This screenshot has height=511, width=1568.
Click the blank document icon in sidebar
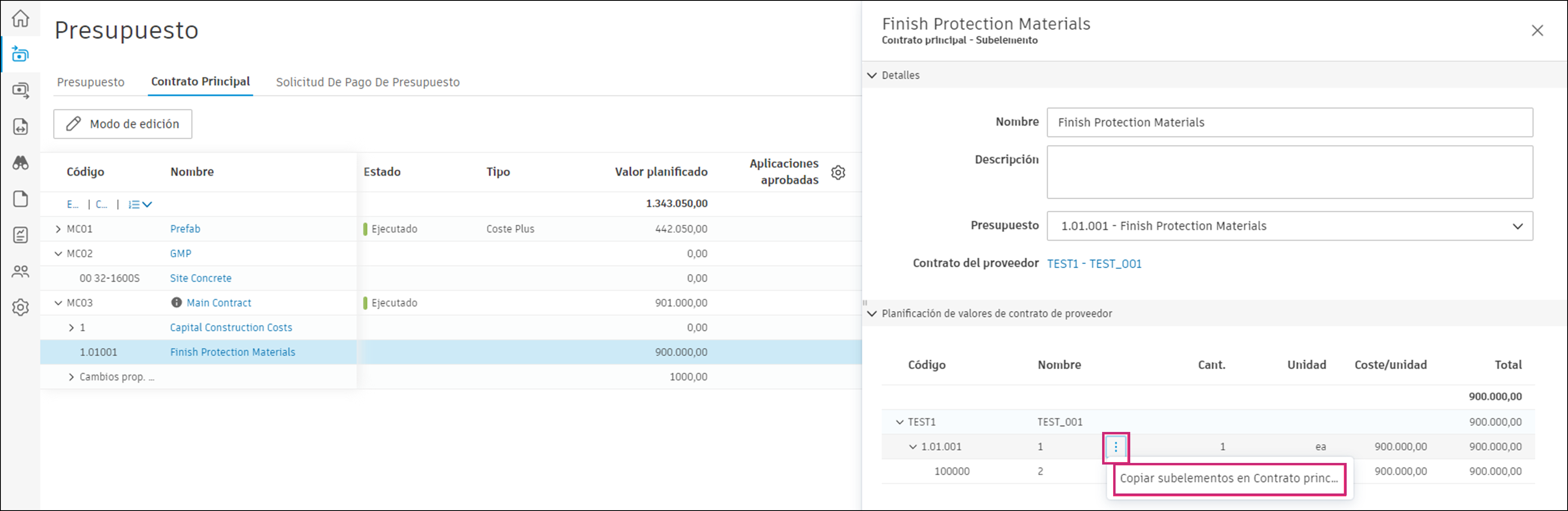click(21, 199)
